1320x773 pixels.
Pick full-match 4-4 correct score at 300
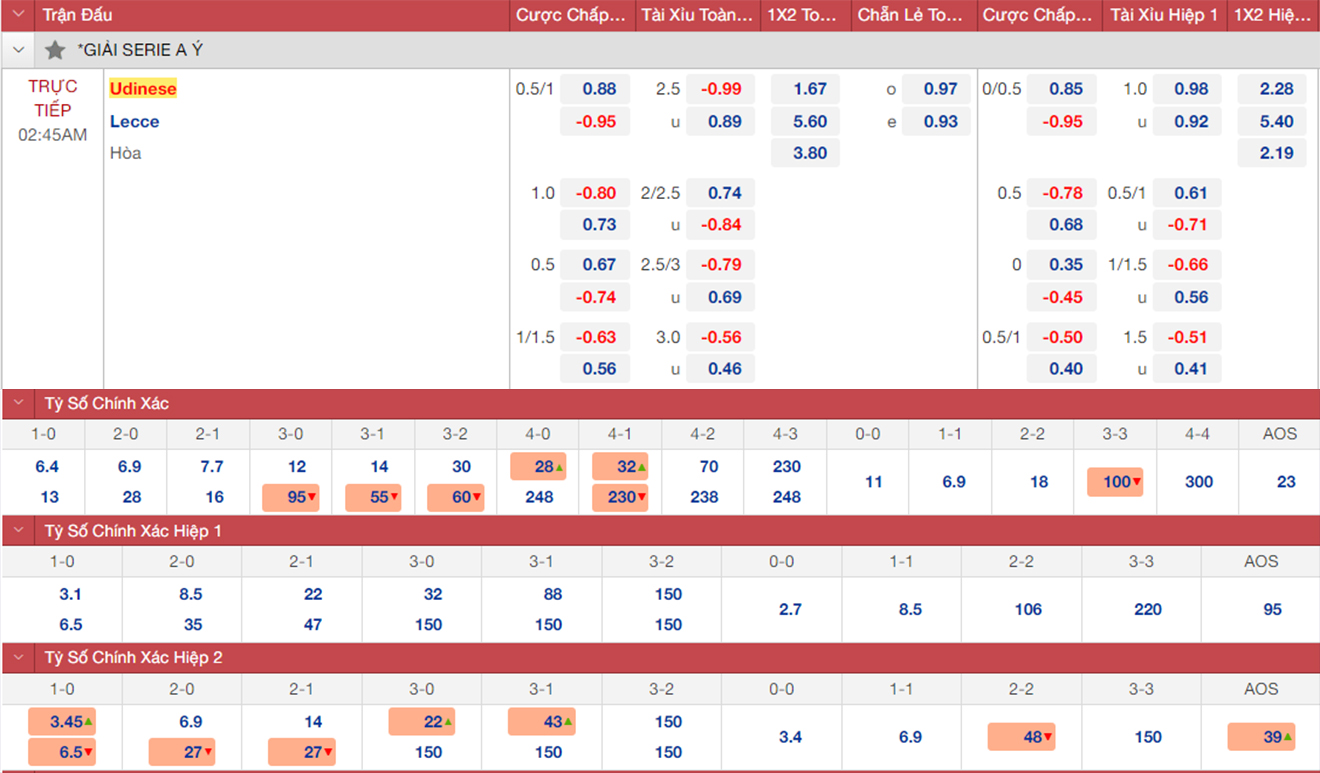(1199, 482)
